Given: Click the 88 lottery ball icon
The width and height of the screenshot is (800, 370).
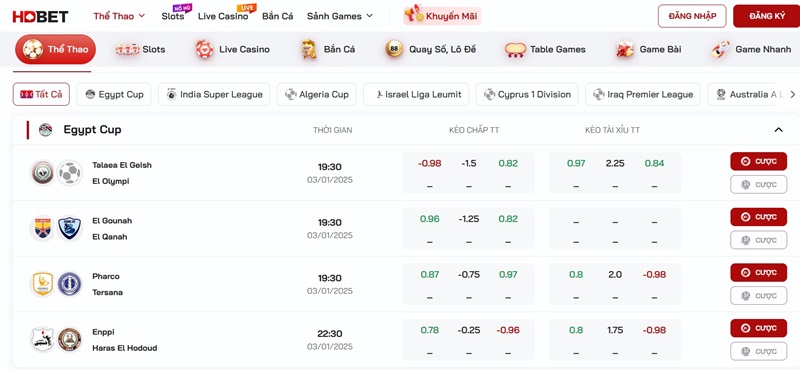Looking at the screenshot, I should (x=394, y=50).
